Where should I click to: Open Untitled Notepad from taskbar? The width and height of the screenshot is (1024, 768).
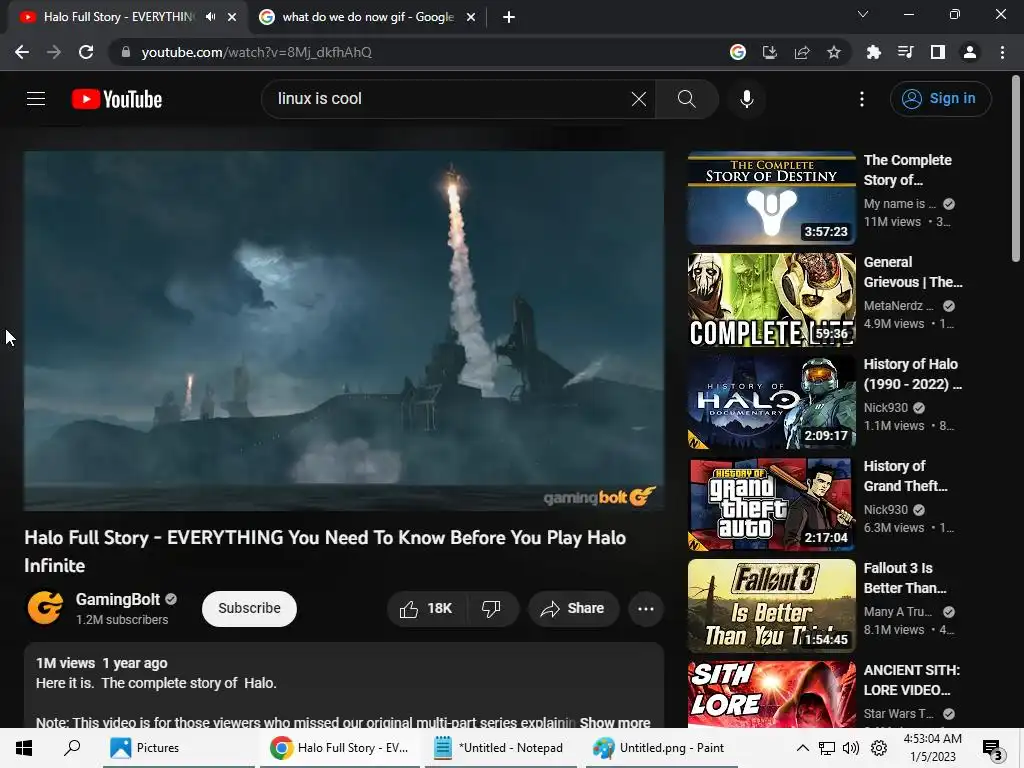(x=500, y=748)
